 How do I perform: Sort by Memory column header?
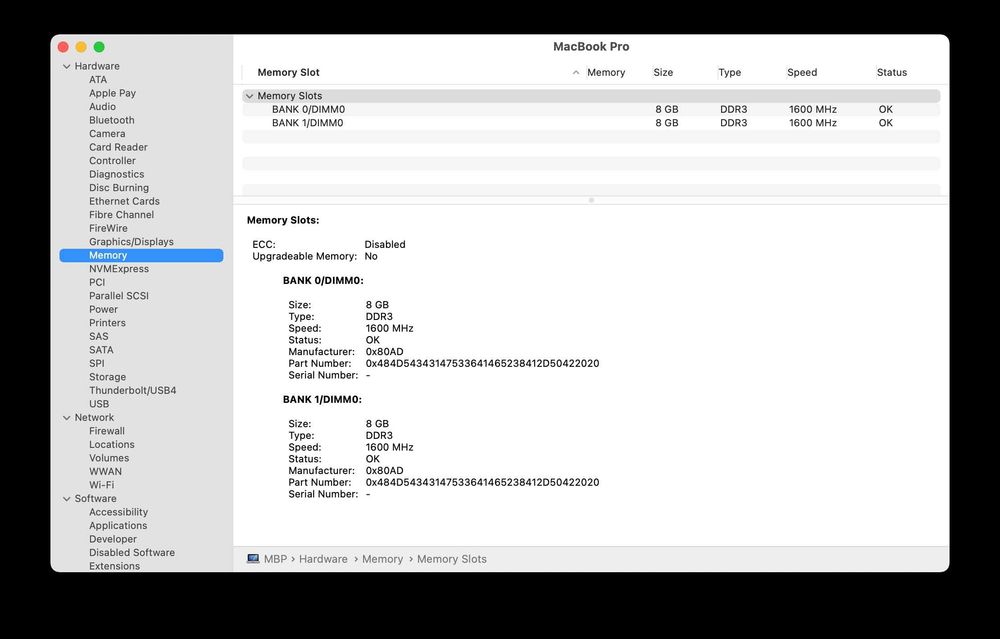tap(606, 73)
